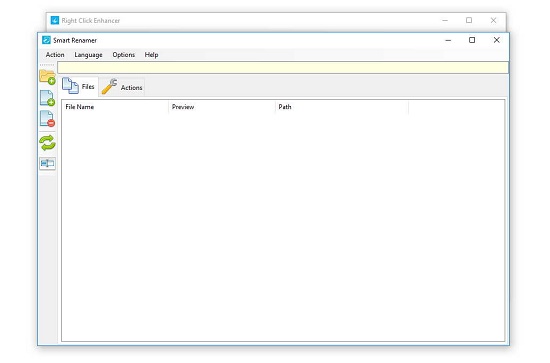
Task: Click the add file icon with green plus
Action: (47, 98)
